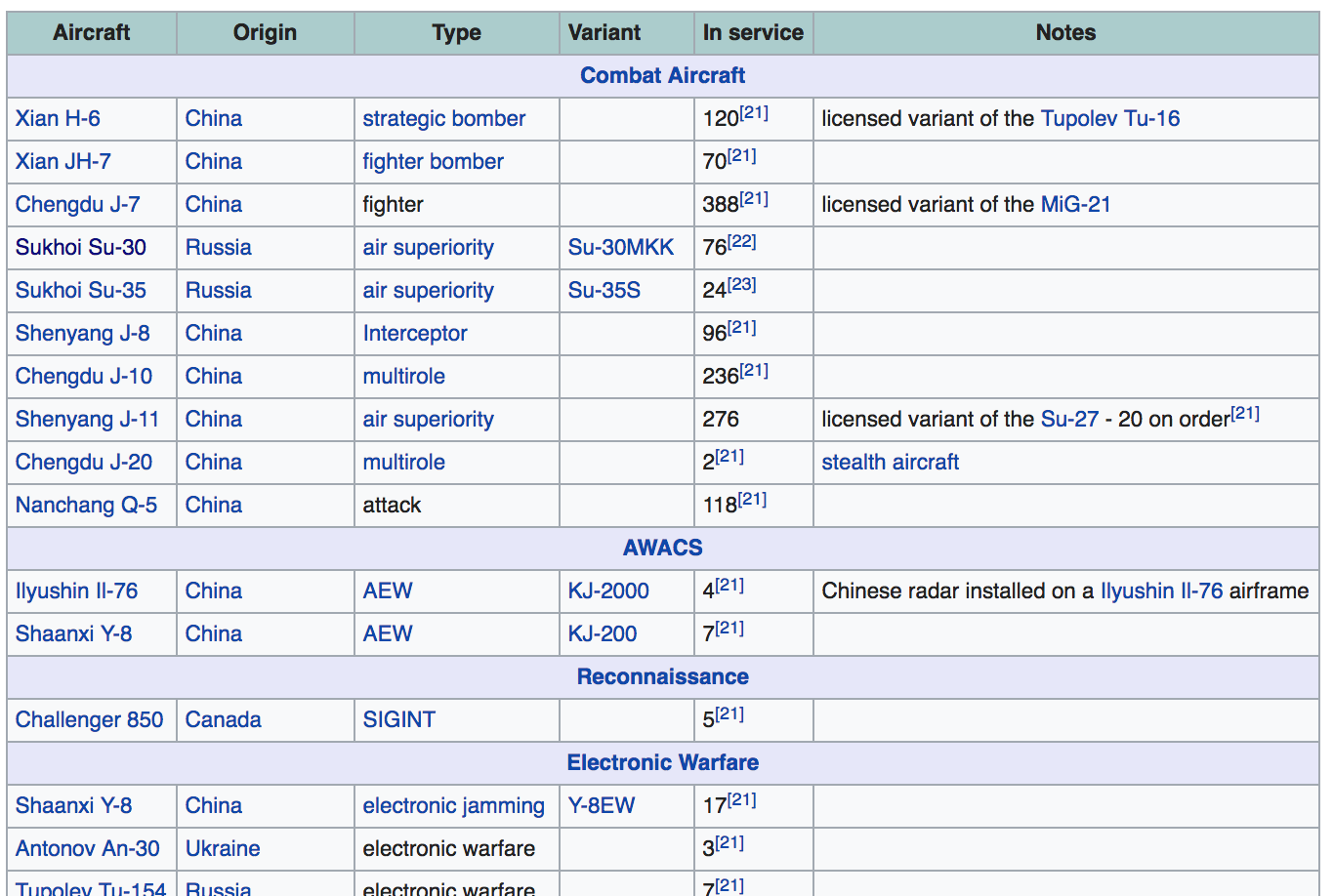Select the Interceptor type link

click(414, 334)
